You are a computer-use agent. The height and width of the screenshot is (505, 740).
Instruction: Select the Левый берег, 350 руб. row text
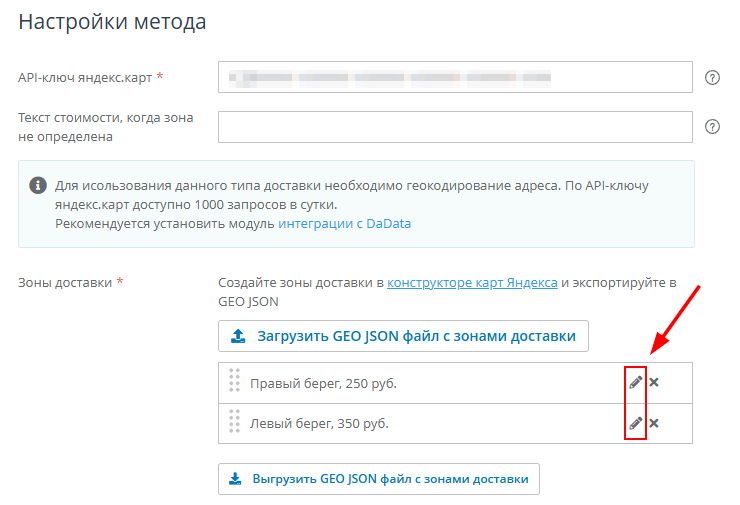pos(319,424)
